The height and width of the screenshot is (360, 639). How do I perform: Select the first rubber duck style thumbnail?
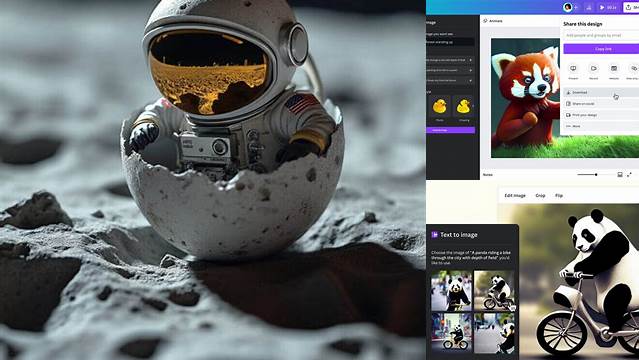coord(439,106)
